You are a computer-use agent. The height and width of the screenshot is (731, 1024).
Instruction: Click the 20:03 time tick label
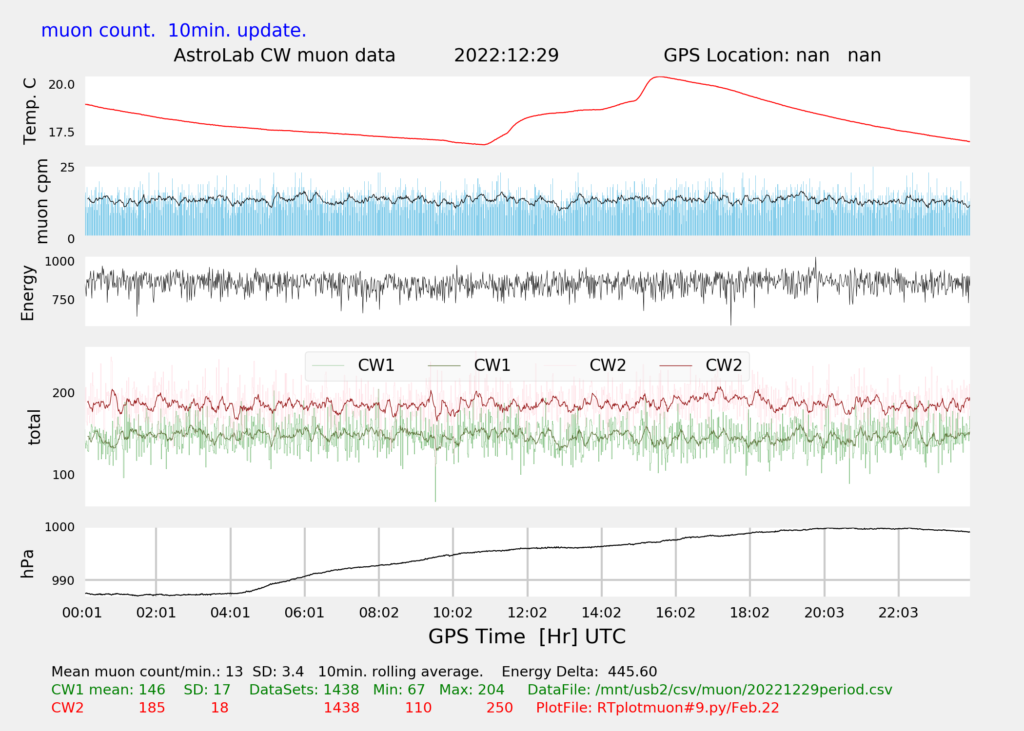click(x=824, y=612)
